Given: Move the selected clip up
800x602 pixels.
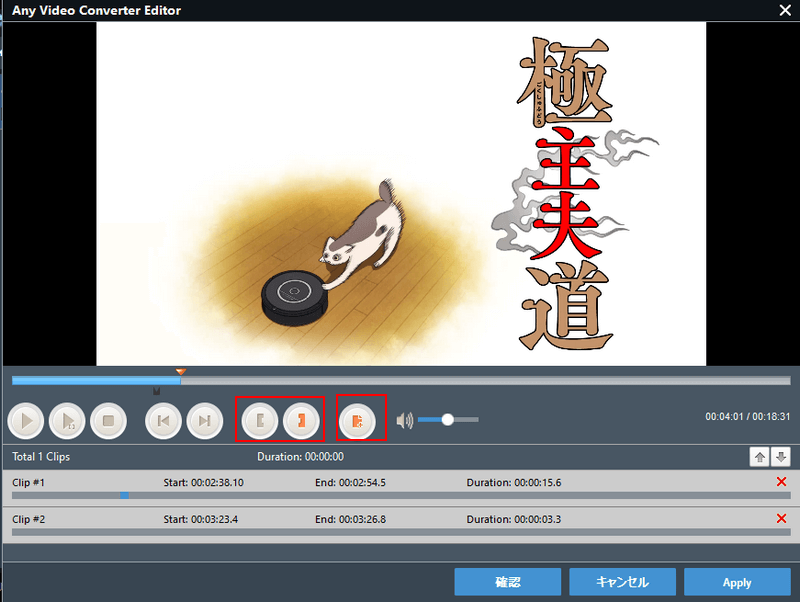Looking at the screenshot, I should click(x=759, y=457).
